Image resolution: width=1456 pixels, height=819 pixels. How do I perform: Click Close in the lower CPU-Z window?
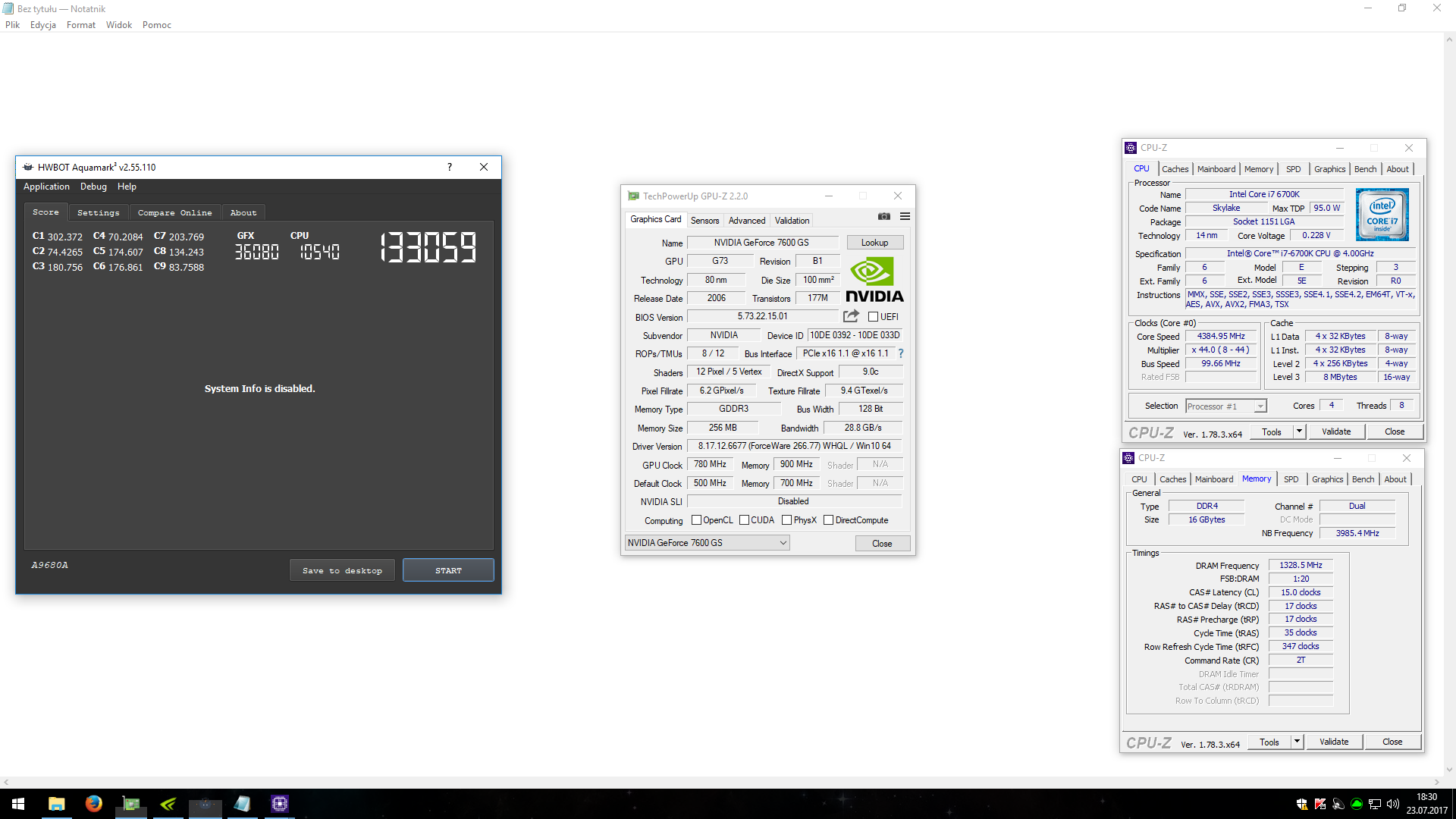1392,742
